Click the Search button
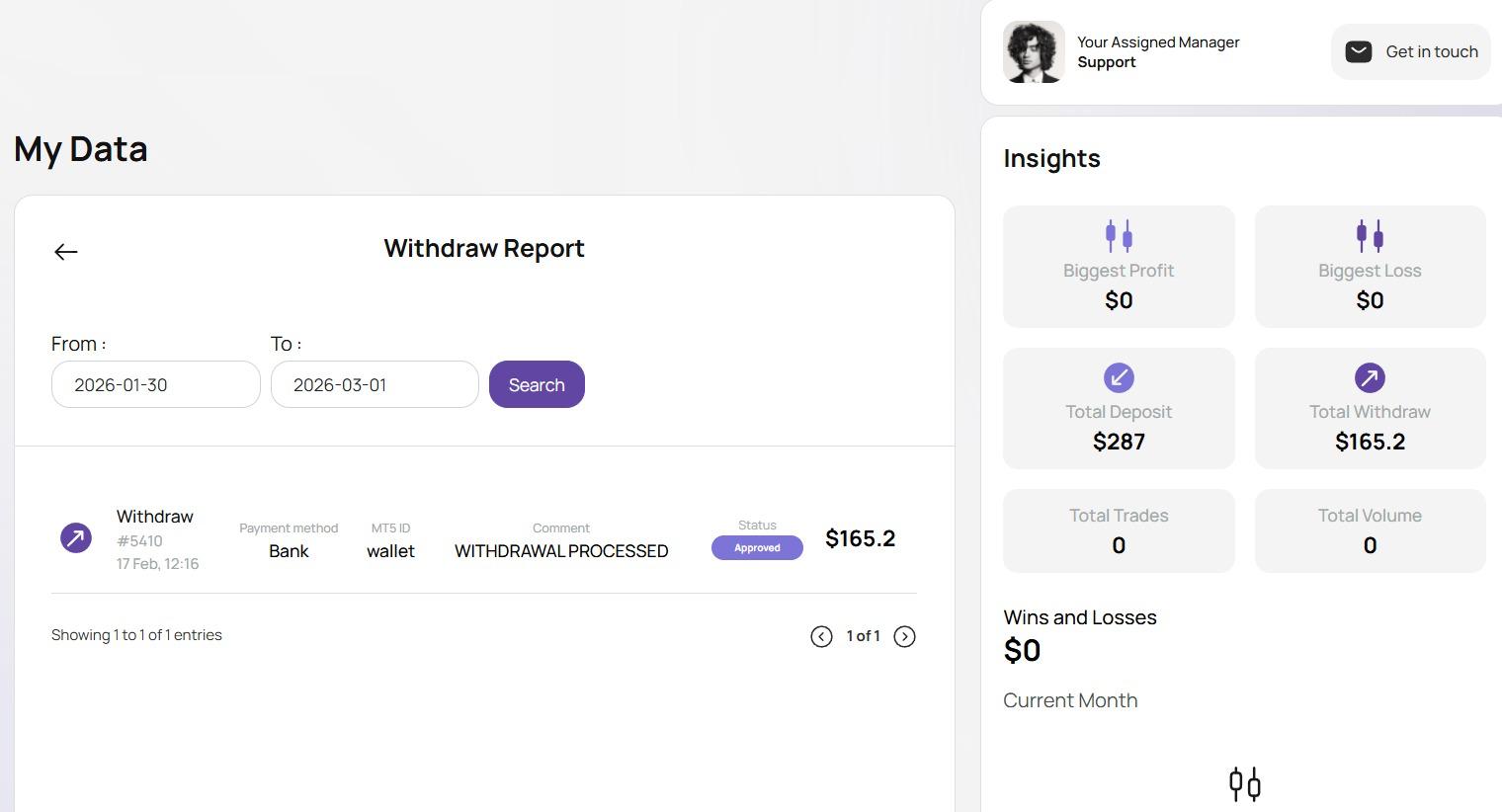Viewport: 1502px width, 812px height. point(537,384)
